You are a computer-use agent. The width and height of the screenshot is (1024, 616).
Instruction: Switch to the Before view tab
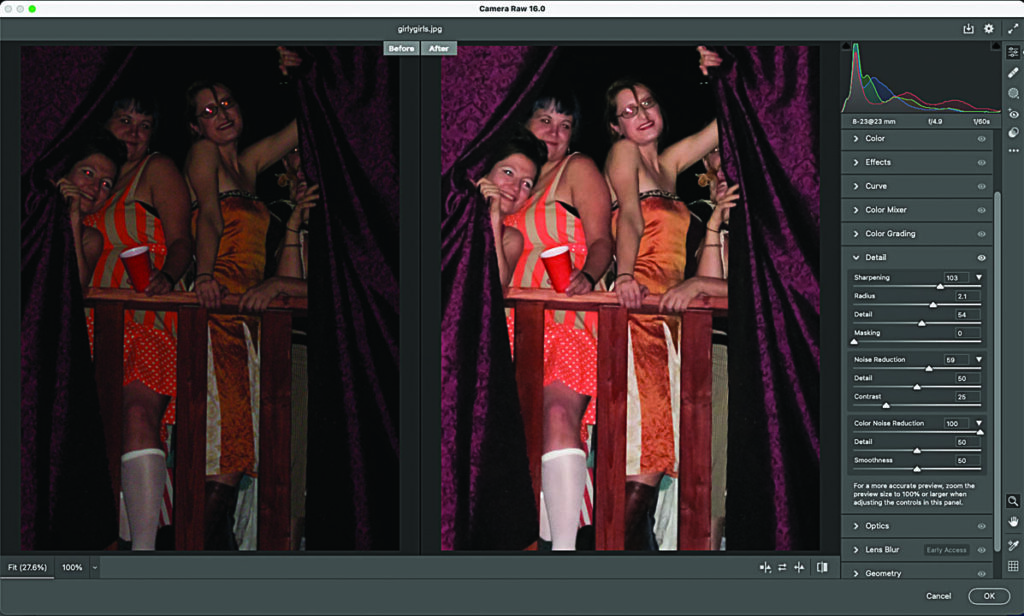(x=401, y=48)
